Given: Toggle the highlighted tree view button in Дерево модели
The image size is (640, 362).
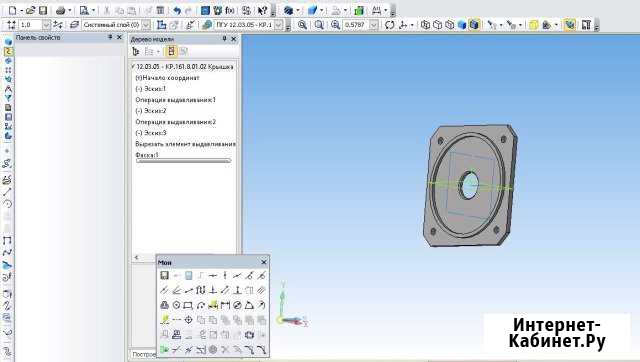Looking at the screenshot, I should 171,51.
